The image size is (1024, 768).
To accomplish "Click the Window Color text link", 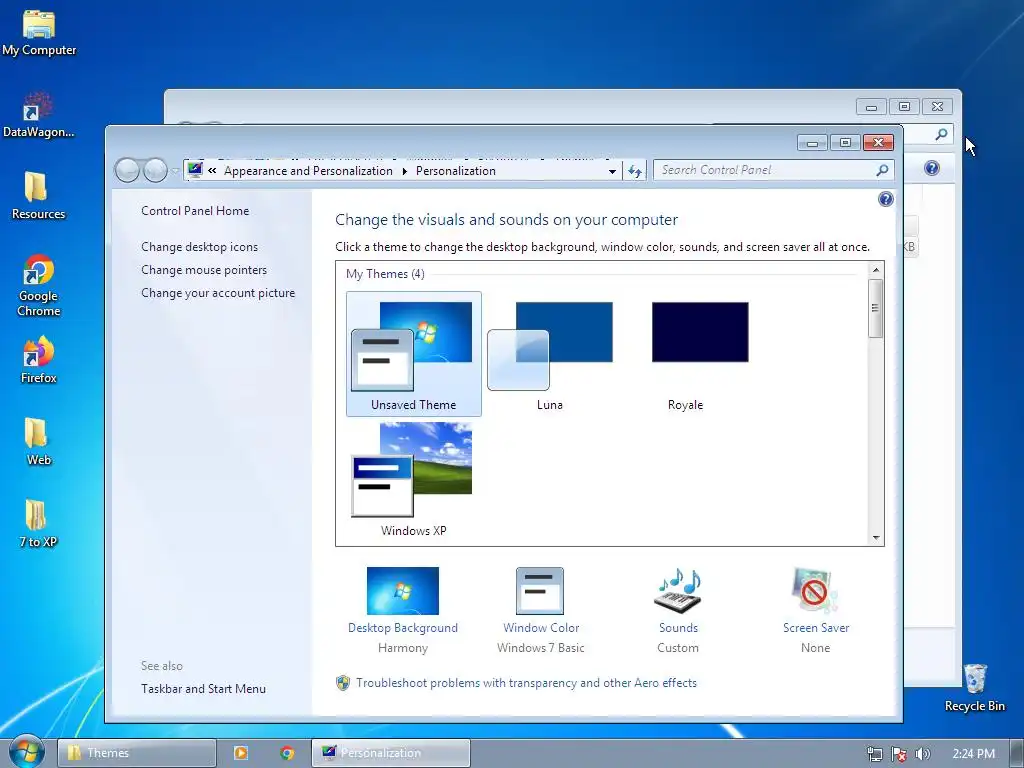I will (x=541, y=628).
